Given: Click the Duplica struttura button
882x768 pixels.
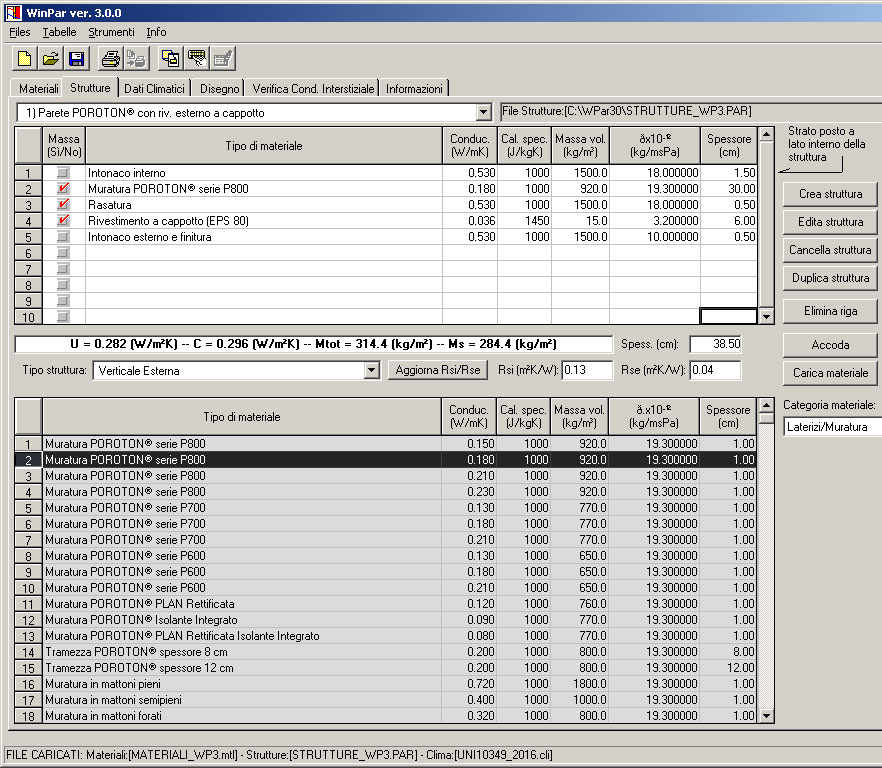Looking at the screenshot, I should point(830,278).
